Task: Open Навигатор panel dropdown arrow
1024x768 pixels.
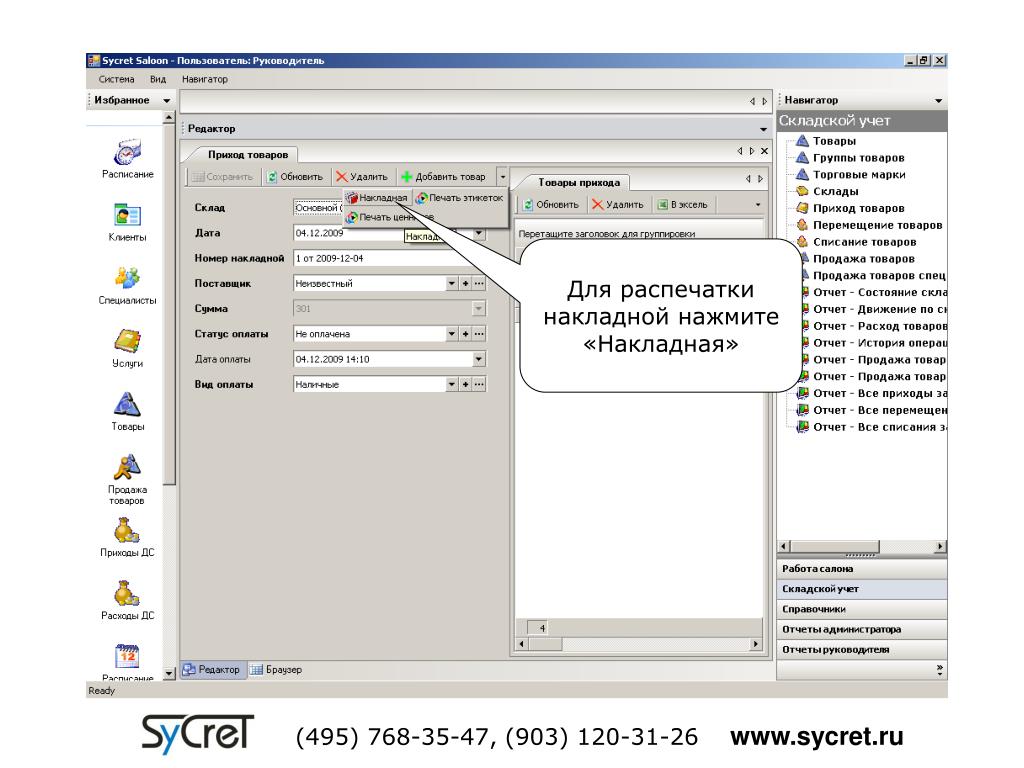Action: 938,101
